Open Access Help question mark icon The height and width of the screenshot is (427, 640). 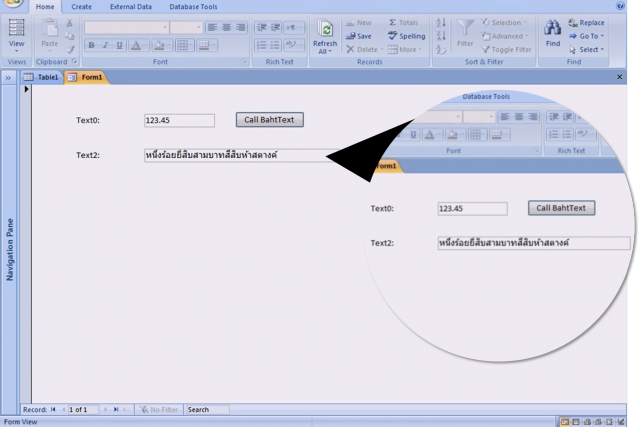click(x=620, y=6)
